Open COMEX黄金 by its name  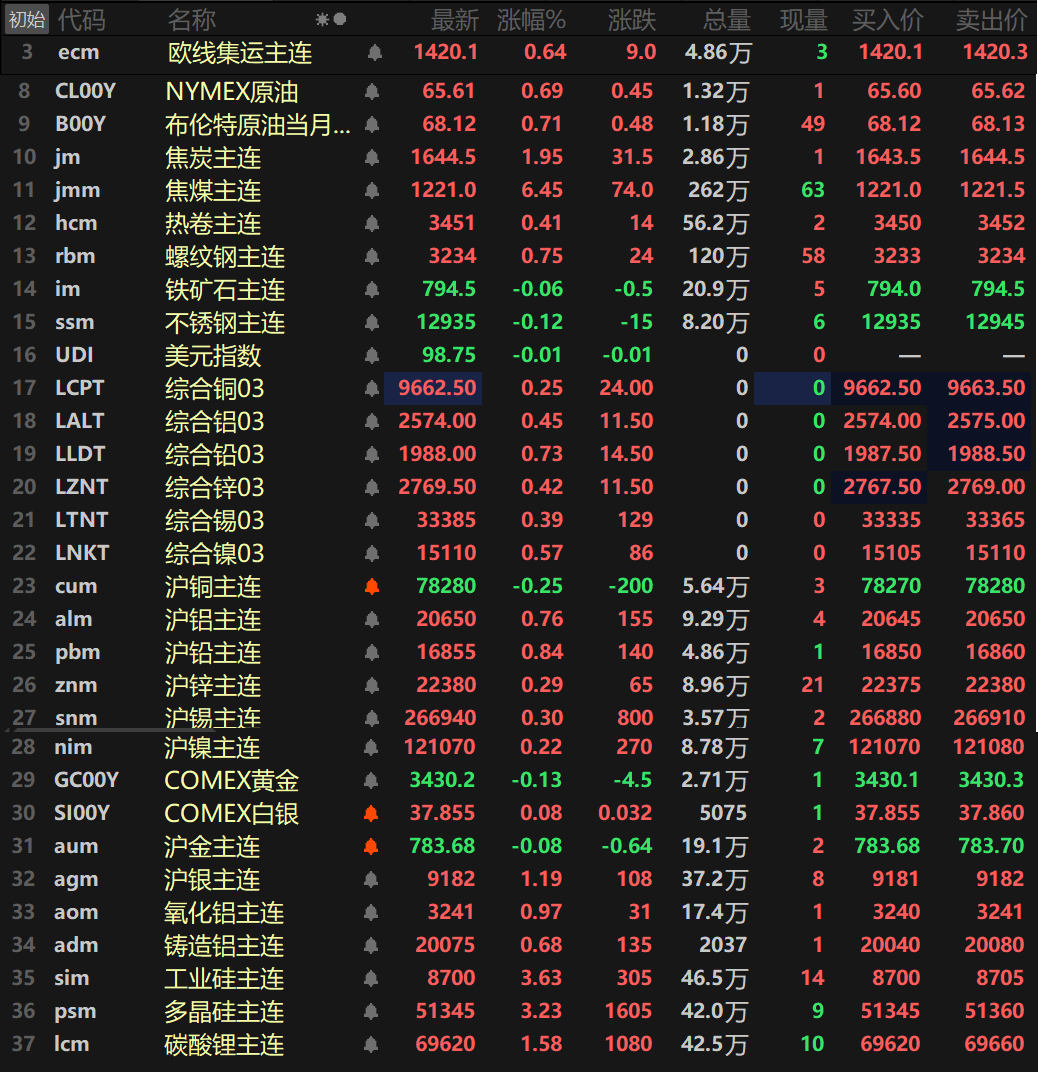pos(232,781)
